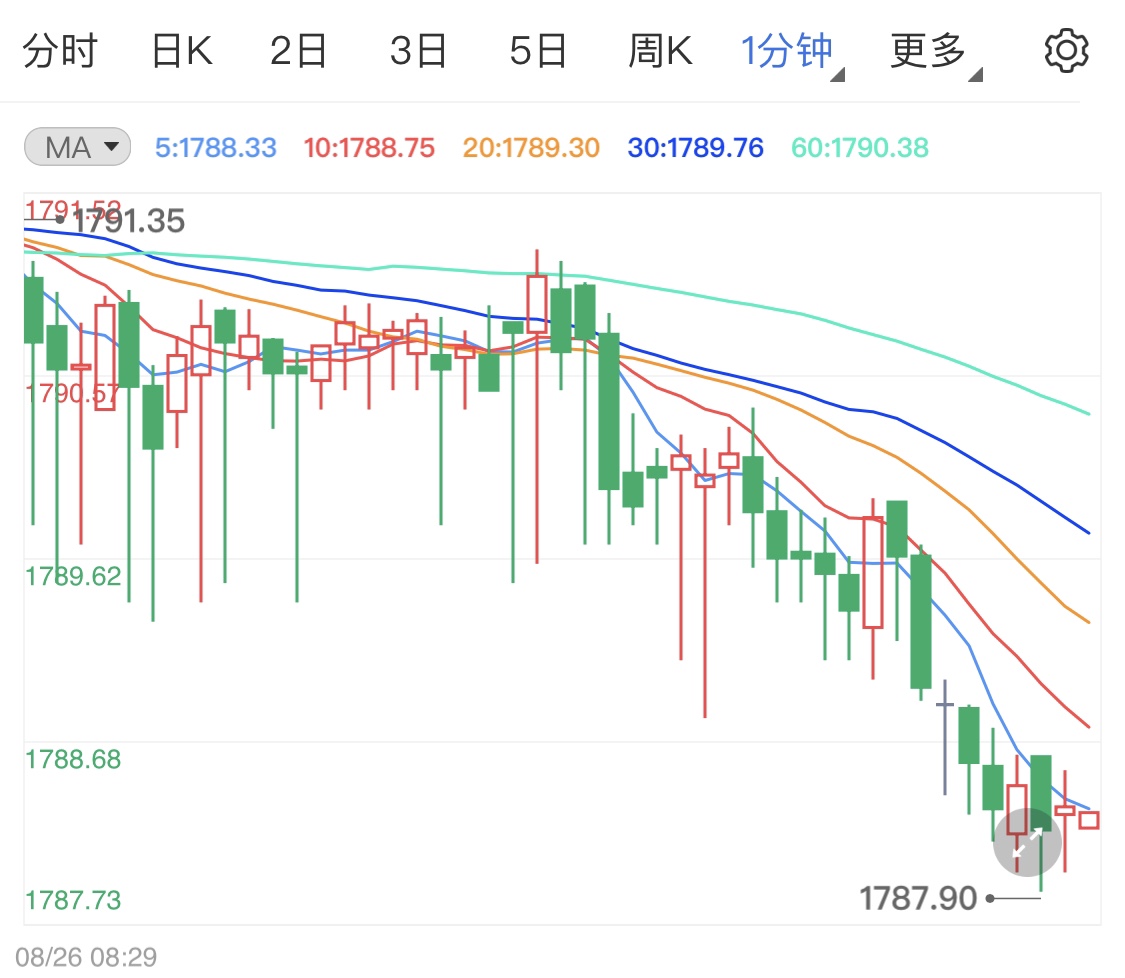Select the 5日 chart tab
The height and width of the screenshot is (978, 1125).
click(538, 52)
